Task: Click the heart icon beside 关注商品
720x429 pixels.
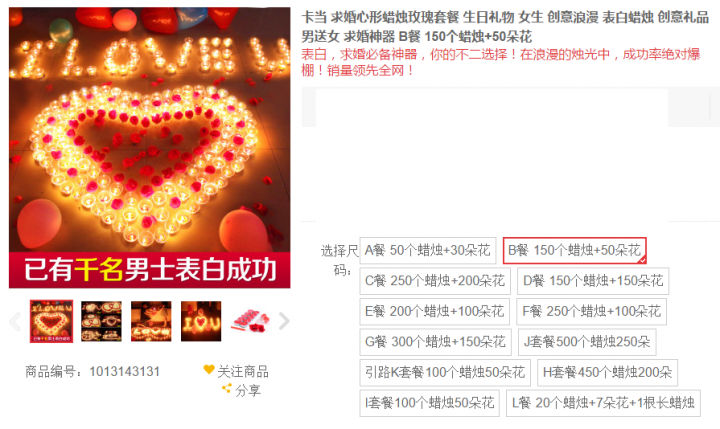Action: [209, 369]
